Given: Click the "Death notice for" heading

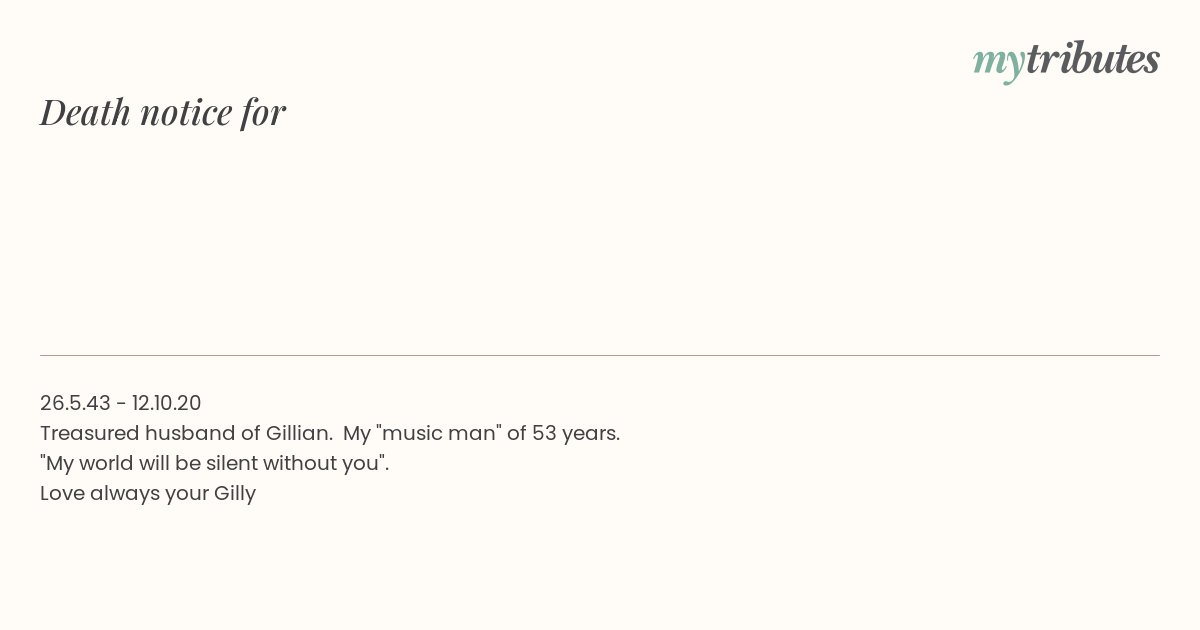Looking at the screenshot, I should (x=163, y=112).
